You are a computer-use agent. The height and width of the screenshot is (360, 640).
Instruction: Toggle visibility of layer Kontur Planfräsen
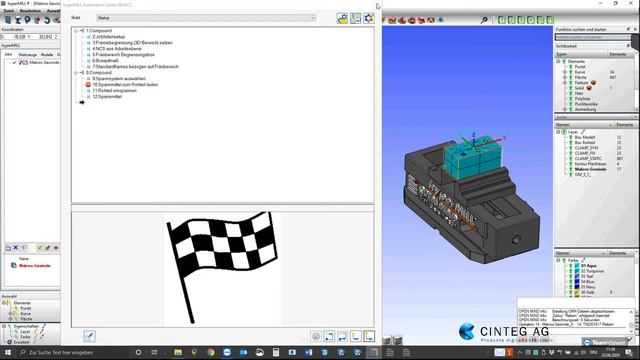coord(571,164)
